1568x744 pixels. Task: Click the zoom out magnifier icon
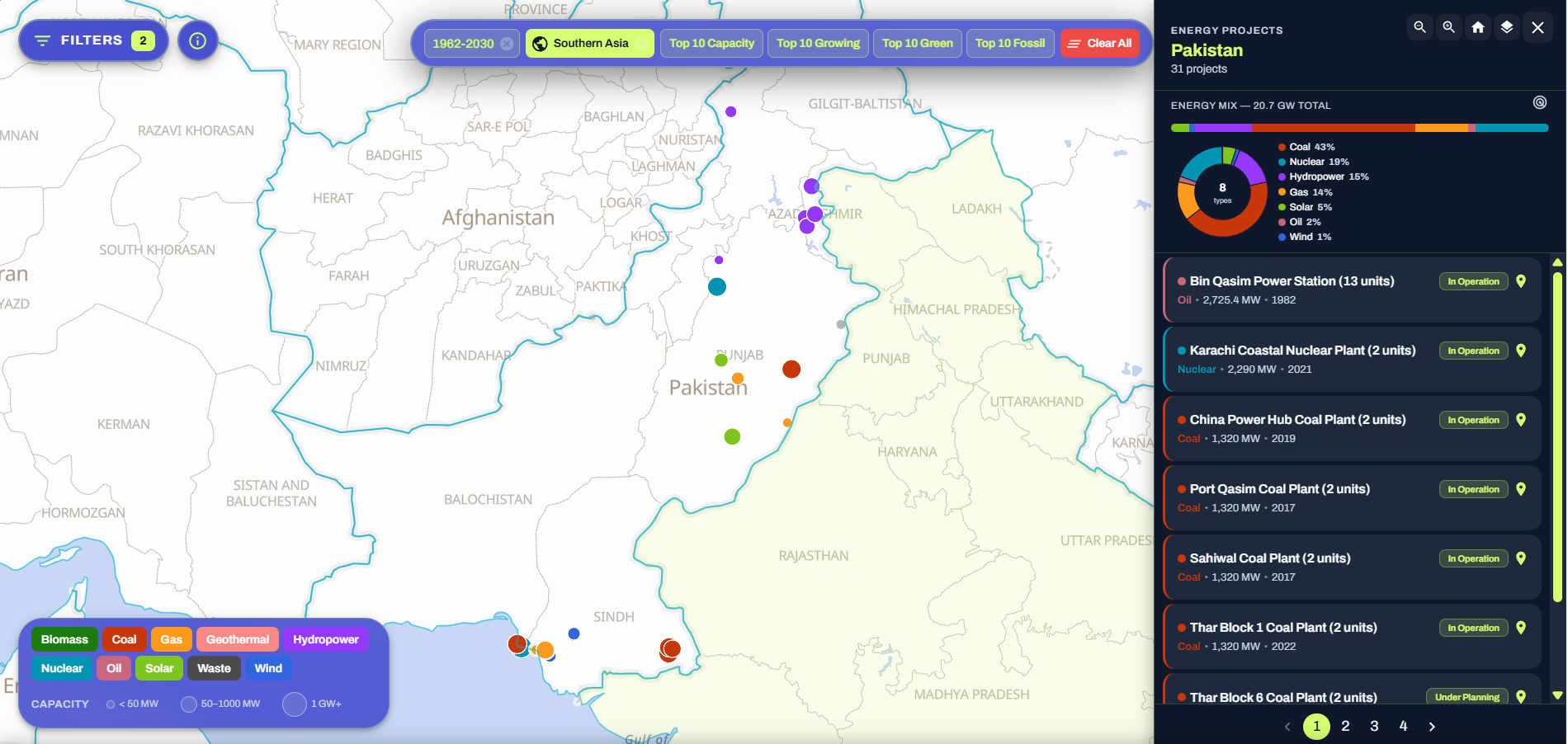pos(1419,27)
